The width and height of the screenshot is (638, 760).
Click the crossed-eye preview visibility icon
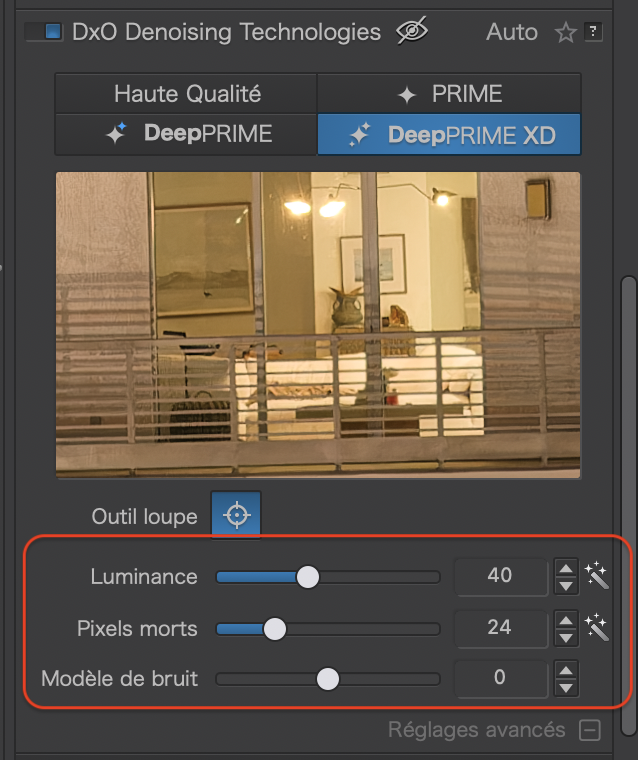tap(412, 31)
